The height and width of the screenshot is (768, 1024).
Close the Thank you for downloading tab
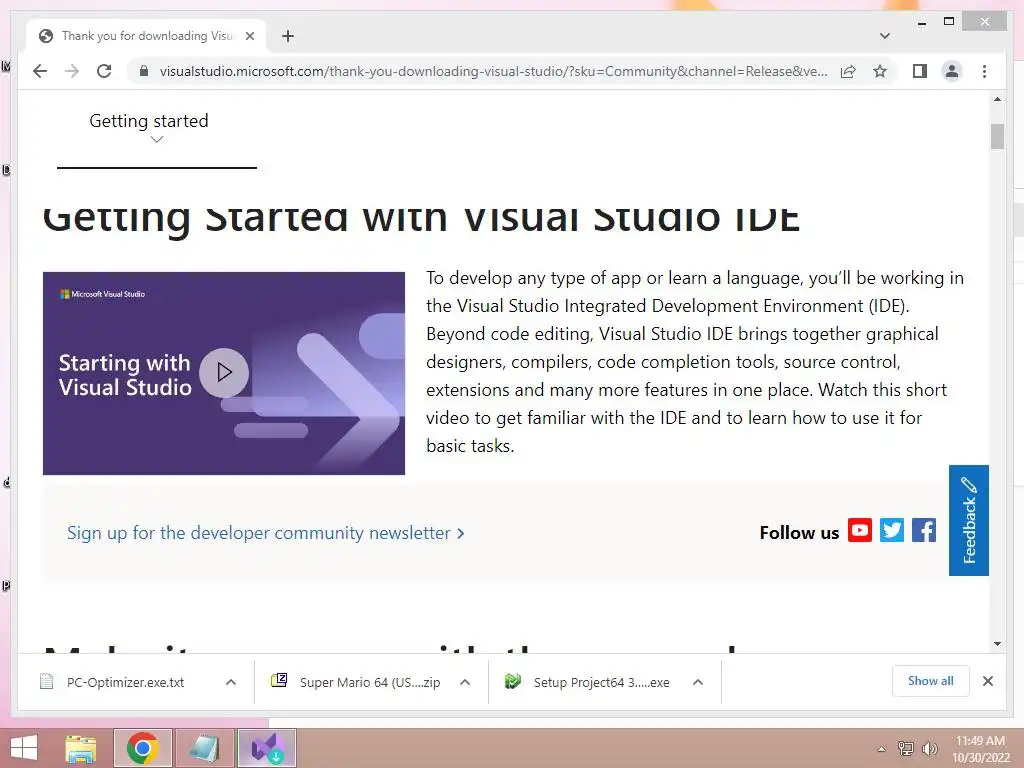point(249,36)
